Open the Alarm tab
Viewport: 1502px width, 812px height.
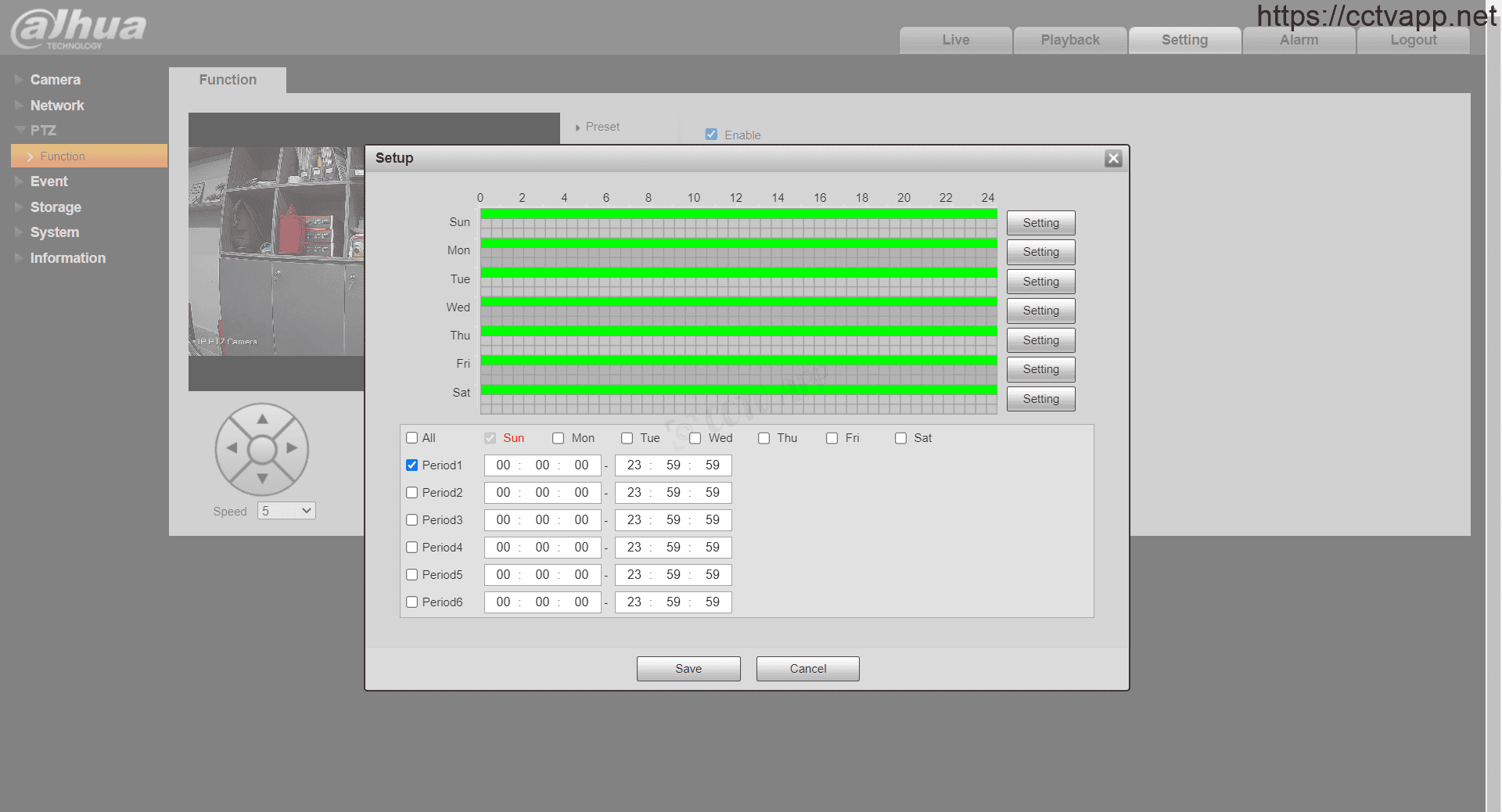point(1299,40)
